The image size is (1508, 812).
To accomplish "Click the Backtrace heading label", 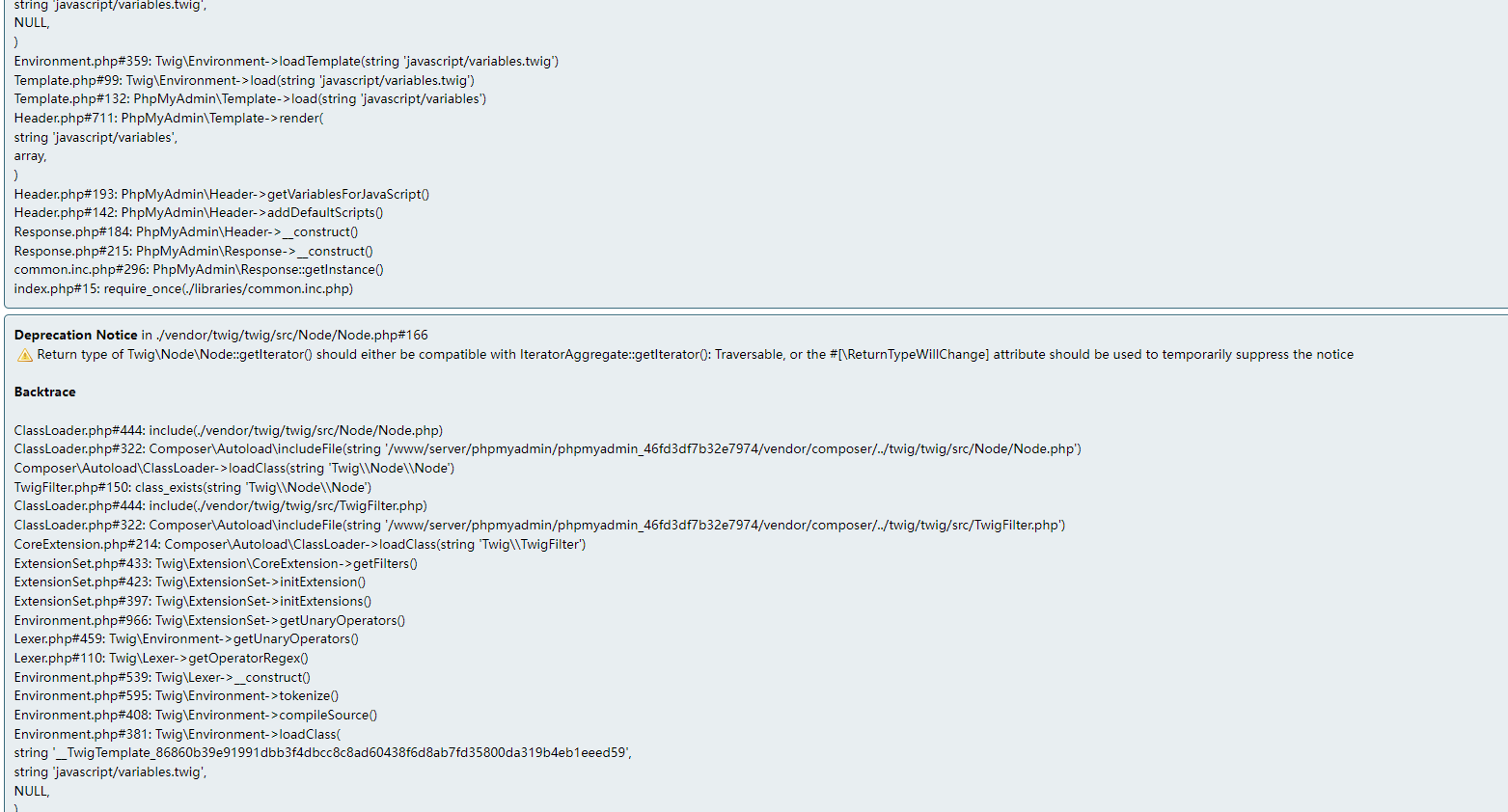I will (x=45, y=392).
